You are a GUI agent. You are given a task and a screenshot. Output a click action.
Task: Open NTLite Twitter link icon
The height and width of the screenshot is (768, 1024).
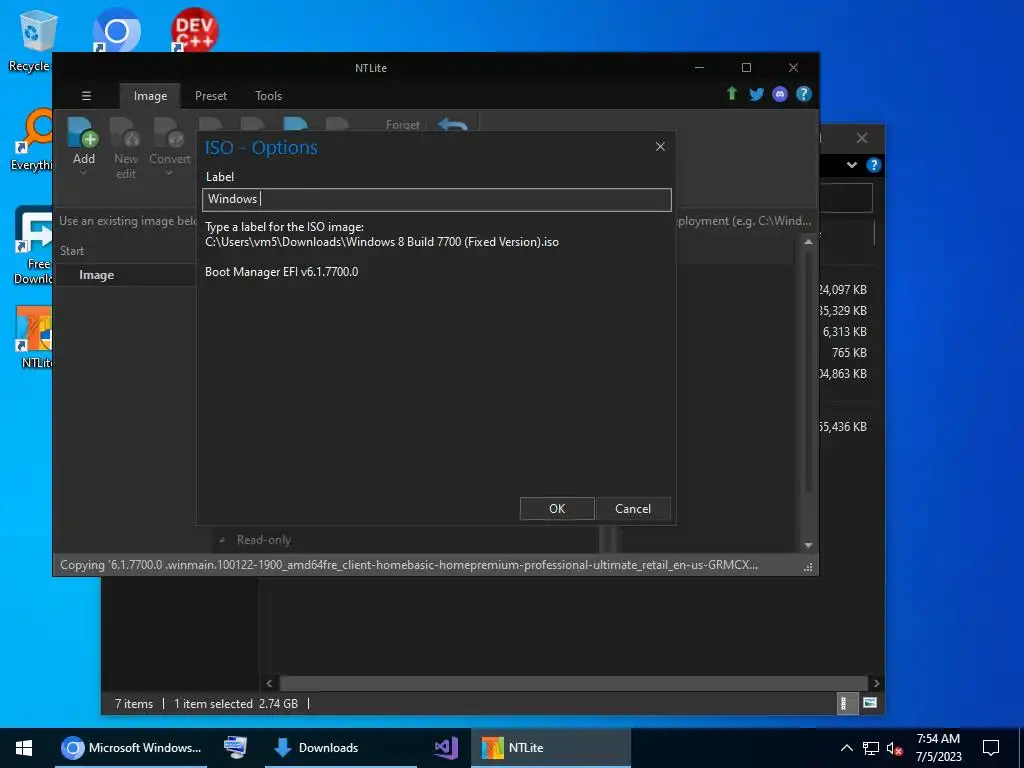point(756,94)
